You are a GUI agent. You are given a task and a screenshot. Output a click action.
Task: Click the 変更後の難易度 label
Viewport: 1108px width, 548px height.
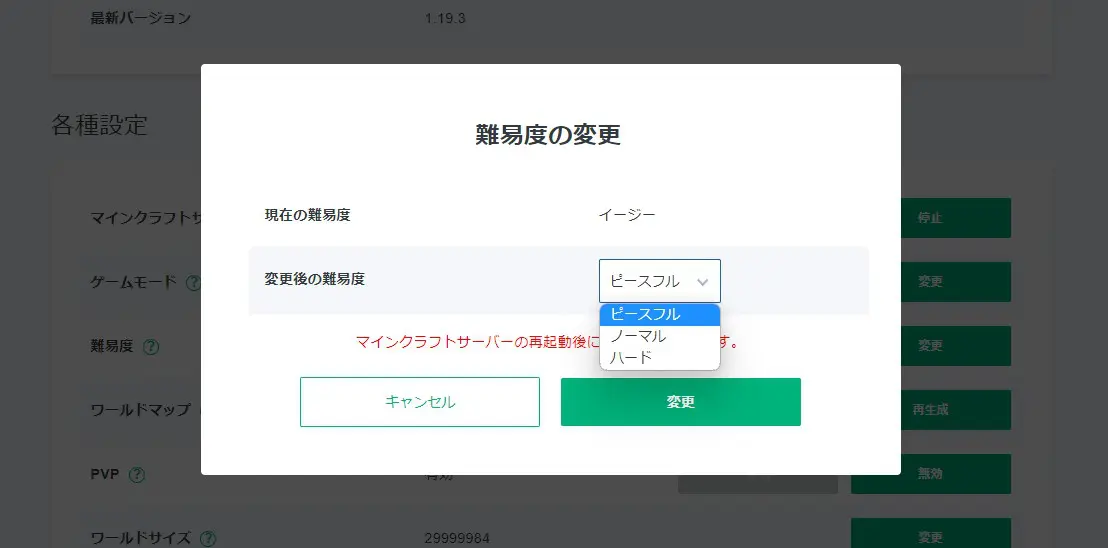(x=314, y=280)
